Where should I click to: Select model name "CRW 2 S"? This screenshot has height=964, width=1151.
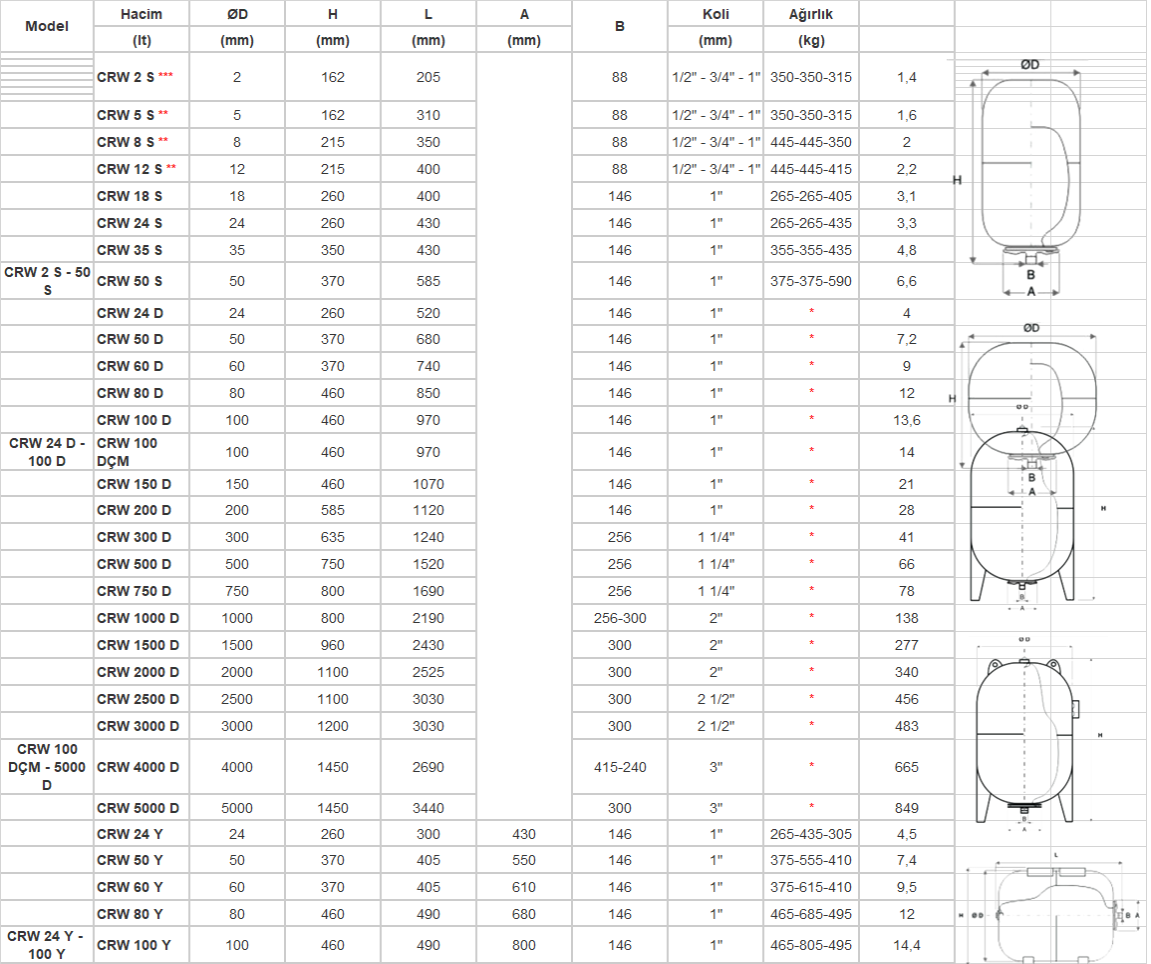(x=126, y=77)
